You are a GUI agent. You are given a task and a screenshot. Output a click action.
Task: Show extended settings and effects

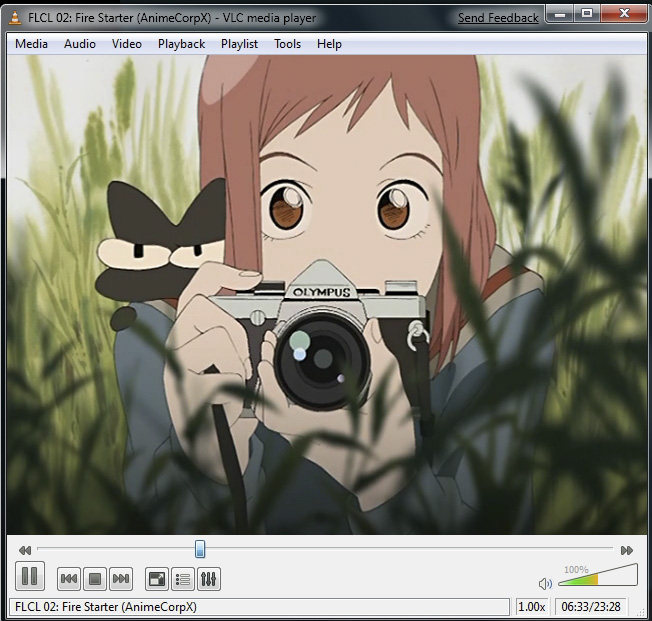[x=209, y=578]
